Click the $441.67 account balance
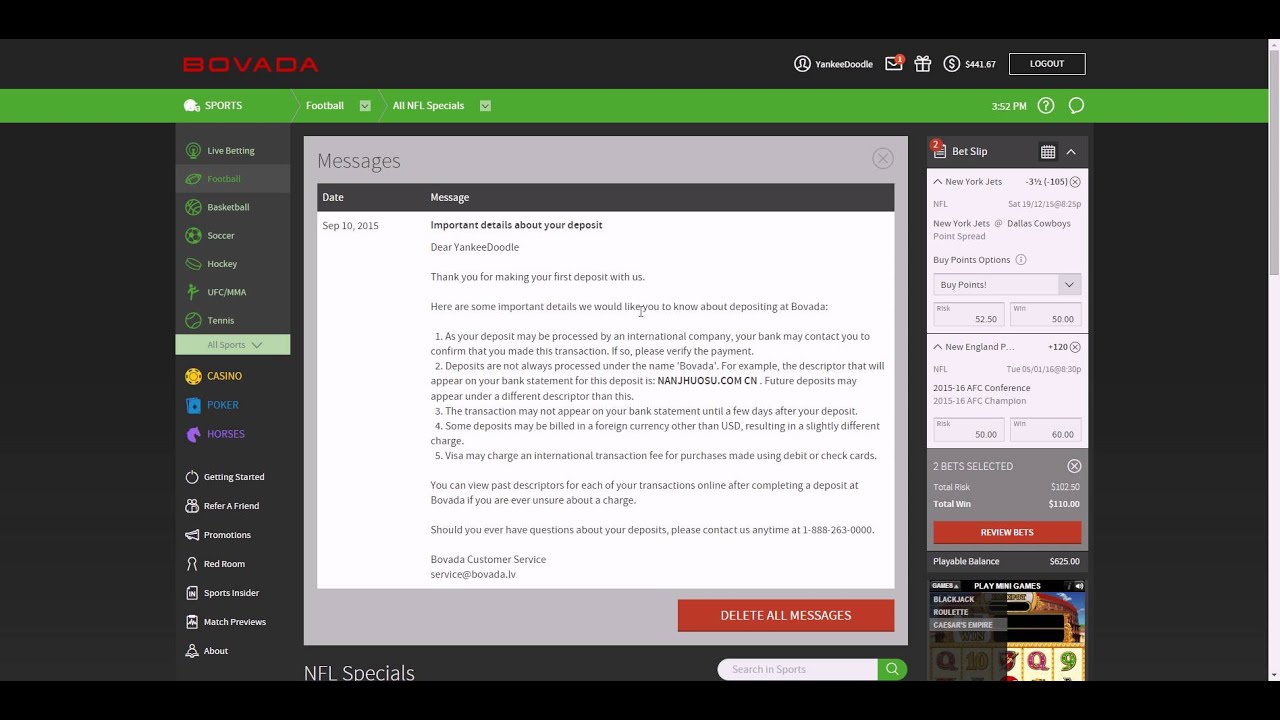Image resolution: width=1280 pixels, height=720 pixels. pos(980,64)
